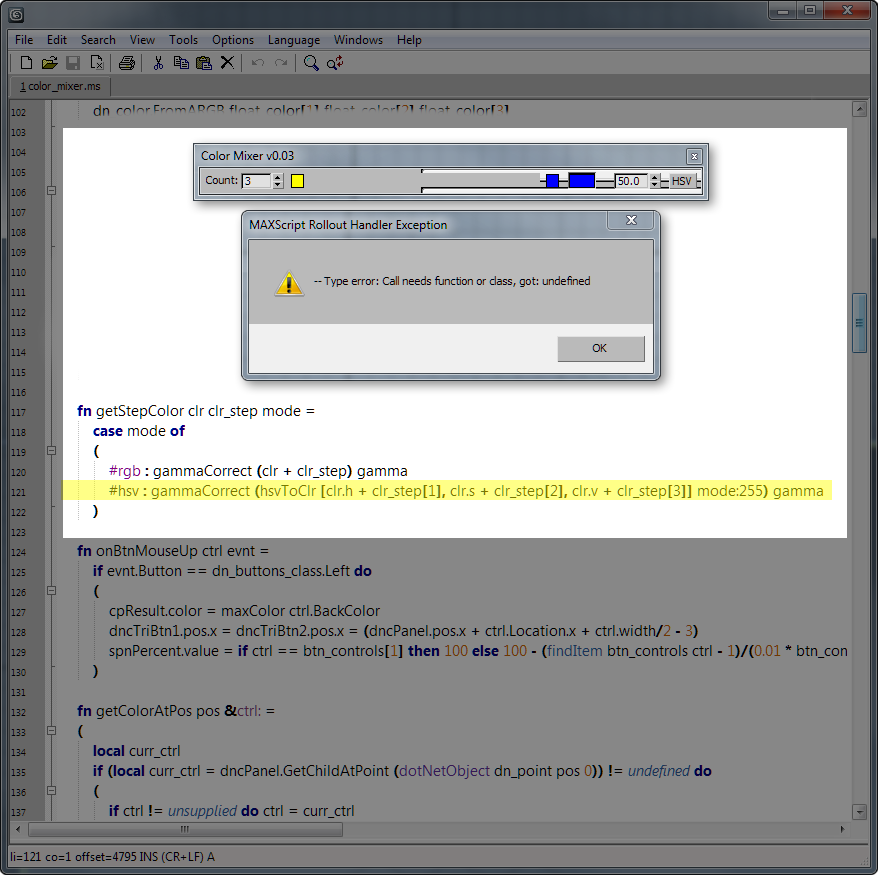Click the Cut scissors icon
Image resolution: width=878 pixels, height=875 pixels.
tap(158, 63)
